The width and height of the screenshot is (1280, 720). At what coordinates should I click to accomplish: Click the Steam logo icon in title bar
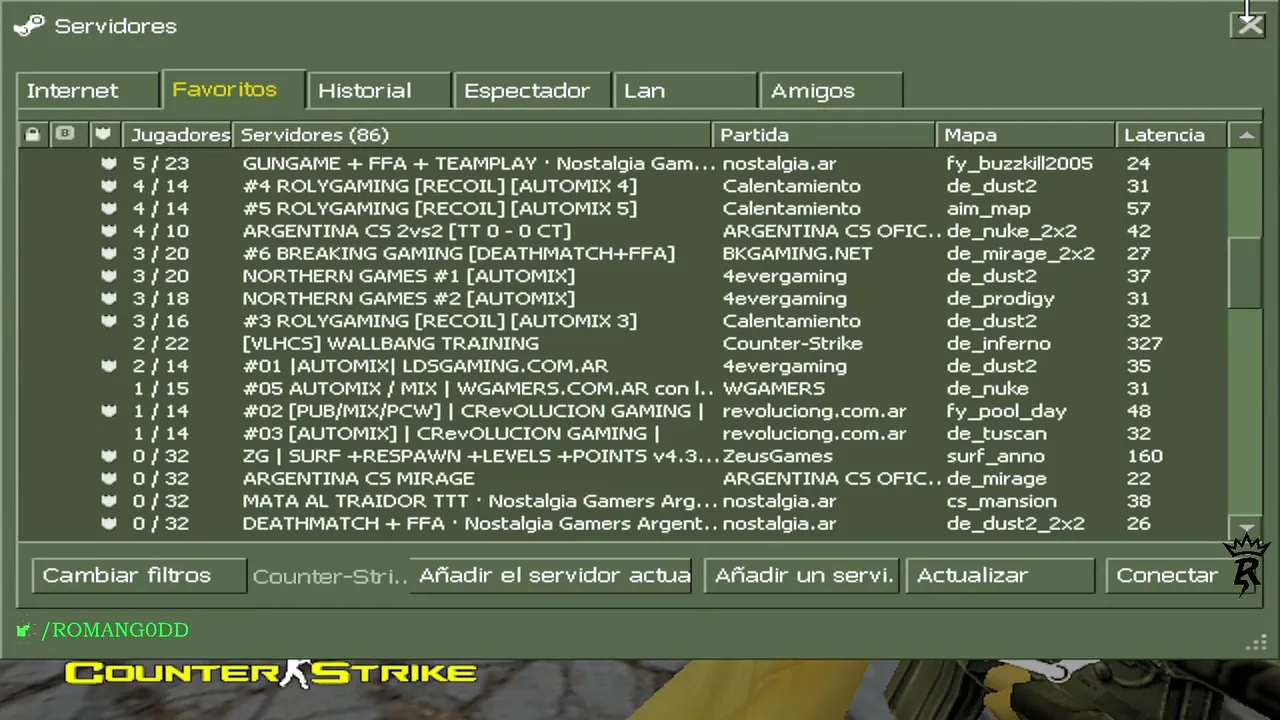click(x=29, y=26)
